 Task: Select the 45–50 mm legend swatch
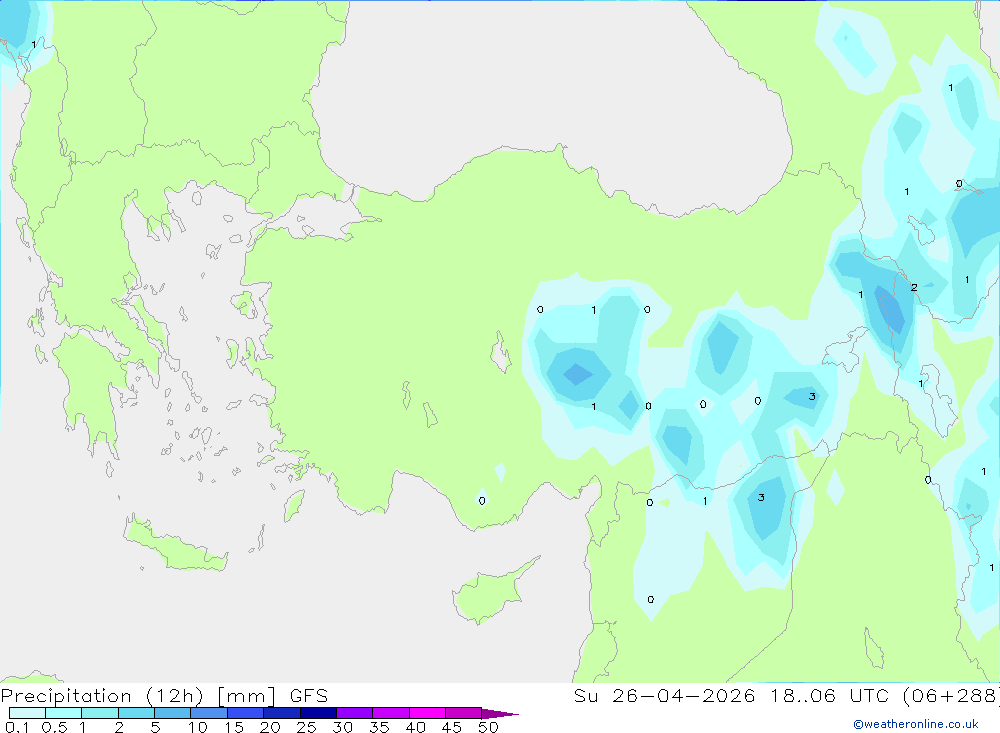pos(463,713)
